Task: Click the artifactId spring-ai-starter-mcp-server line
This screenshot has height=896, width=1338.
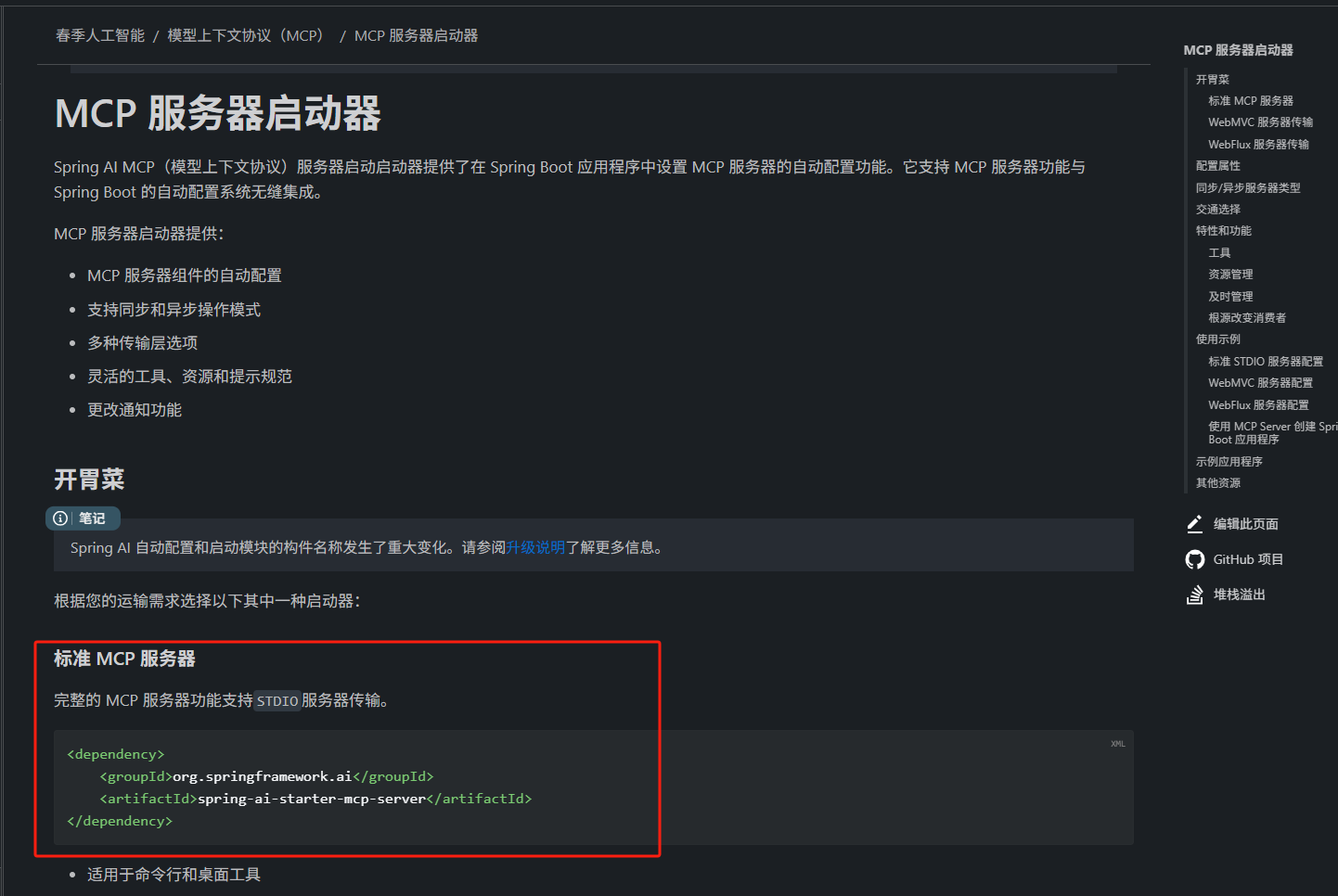Action: 315,799
